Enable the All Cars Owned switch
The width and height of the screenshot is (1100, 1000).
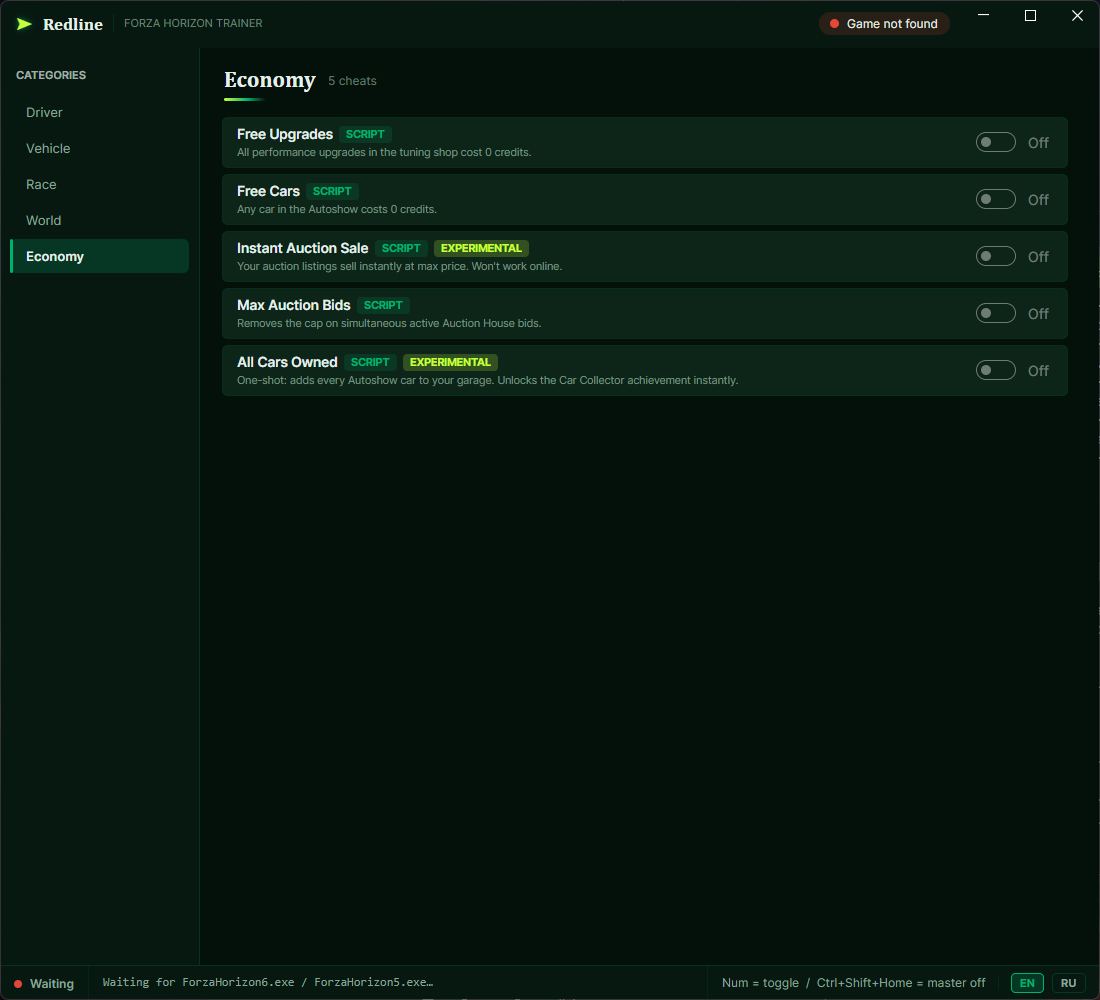pyautogui.click(x=995, y=370)
